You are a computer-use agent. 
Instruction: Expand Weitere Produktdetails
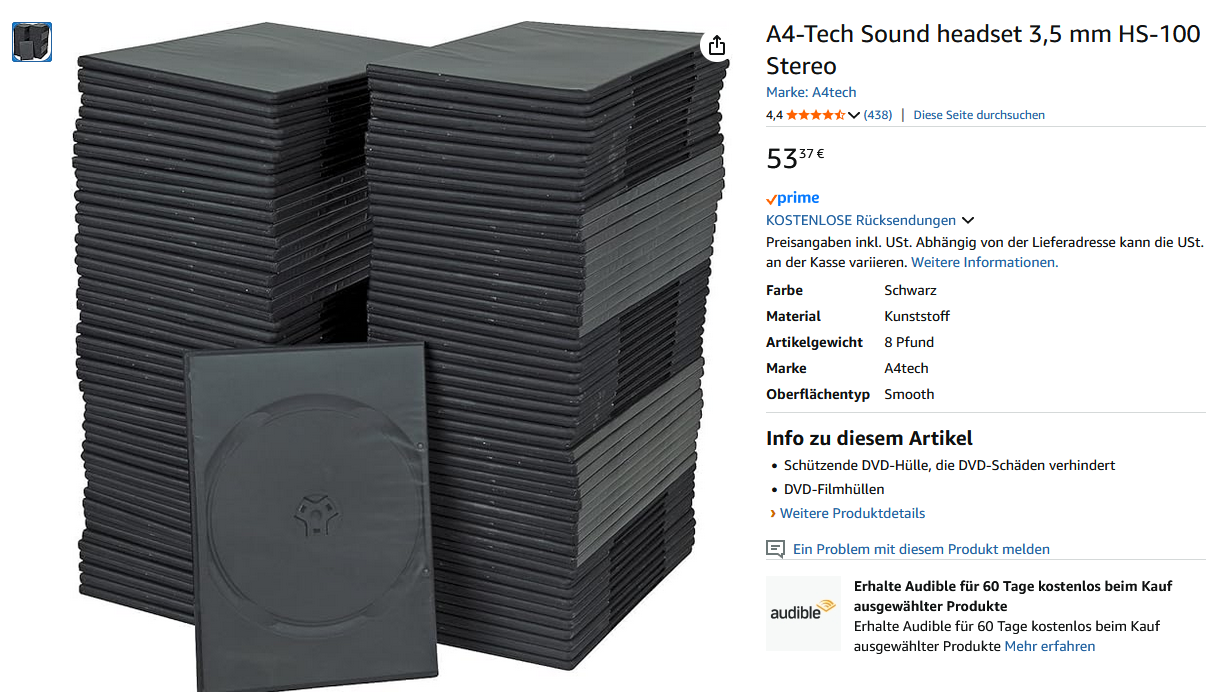852,513
